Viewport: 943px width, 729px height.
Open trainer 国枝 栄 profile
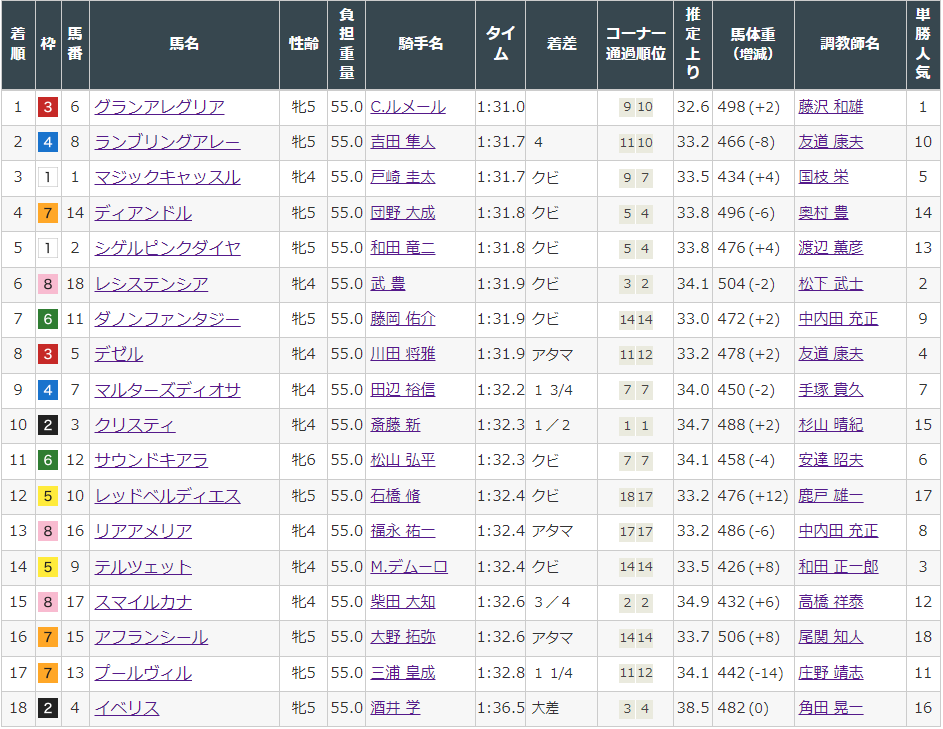coord(823,177)
